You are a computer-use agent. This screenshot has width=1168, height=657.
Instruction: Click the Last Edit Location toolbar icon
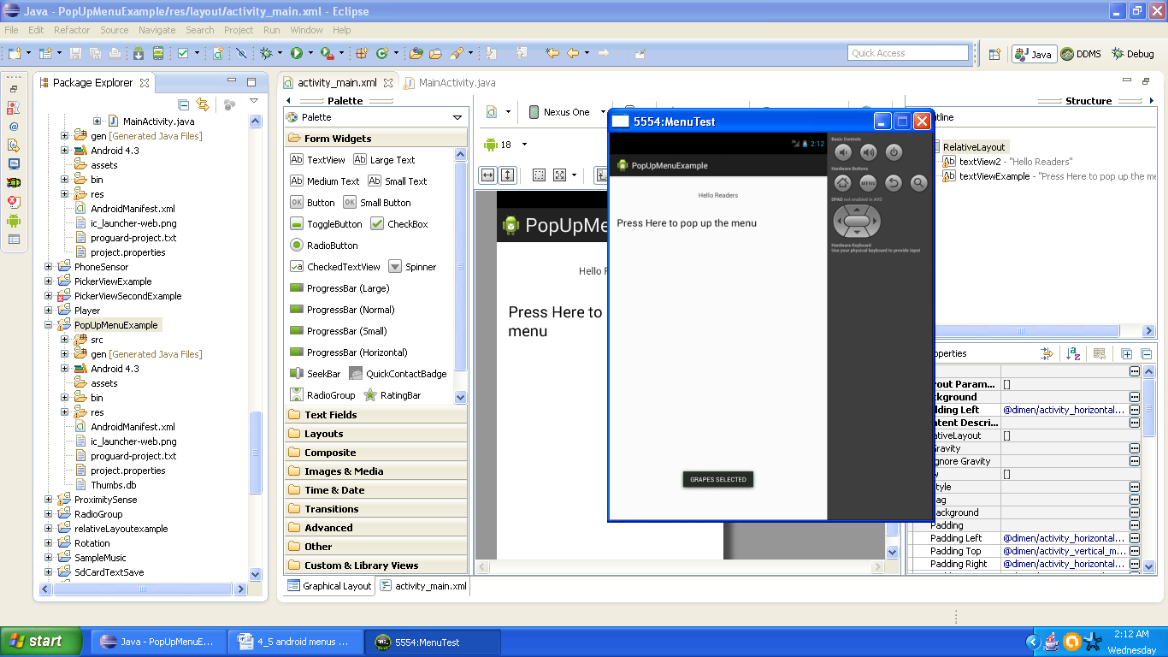tap(552, 53)
